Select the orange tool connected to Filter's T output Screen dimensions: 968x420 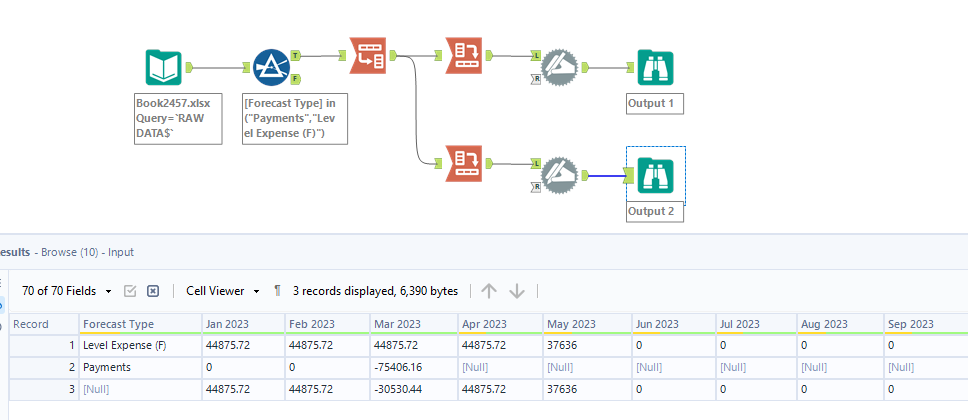367,55
